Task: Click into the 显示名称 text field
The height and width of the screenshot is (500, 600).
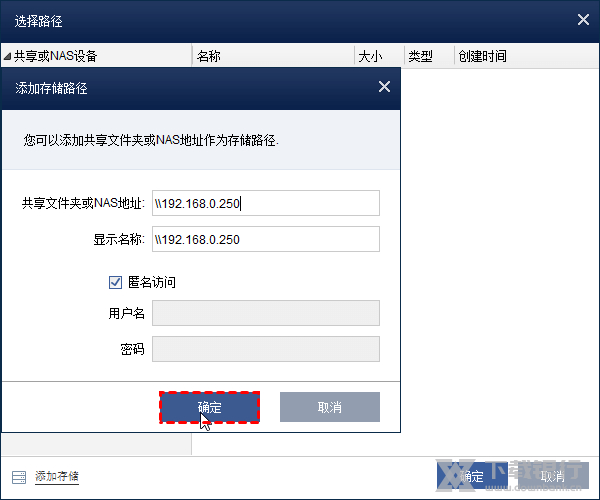Action: 265,239
